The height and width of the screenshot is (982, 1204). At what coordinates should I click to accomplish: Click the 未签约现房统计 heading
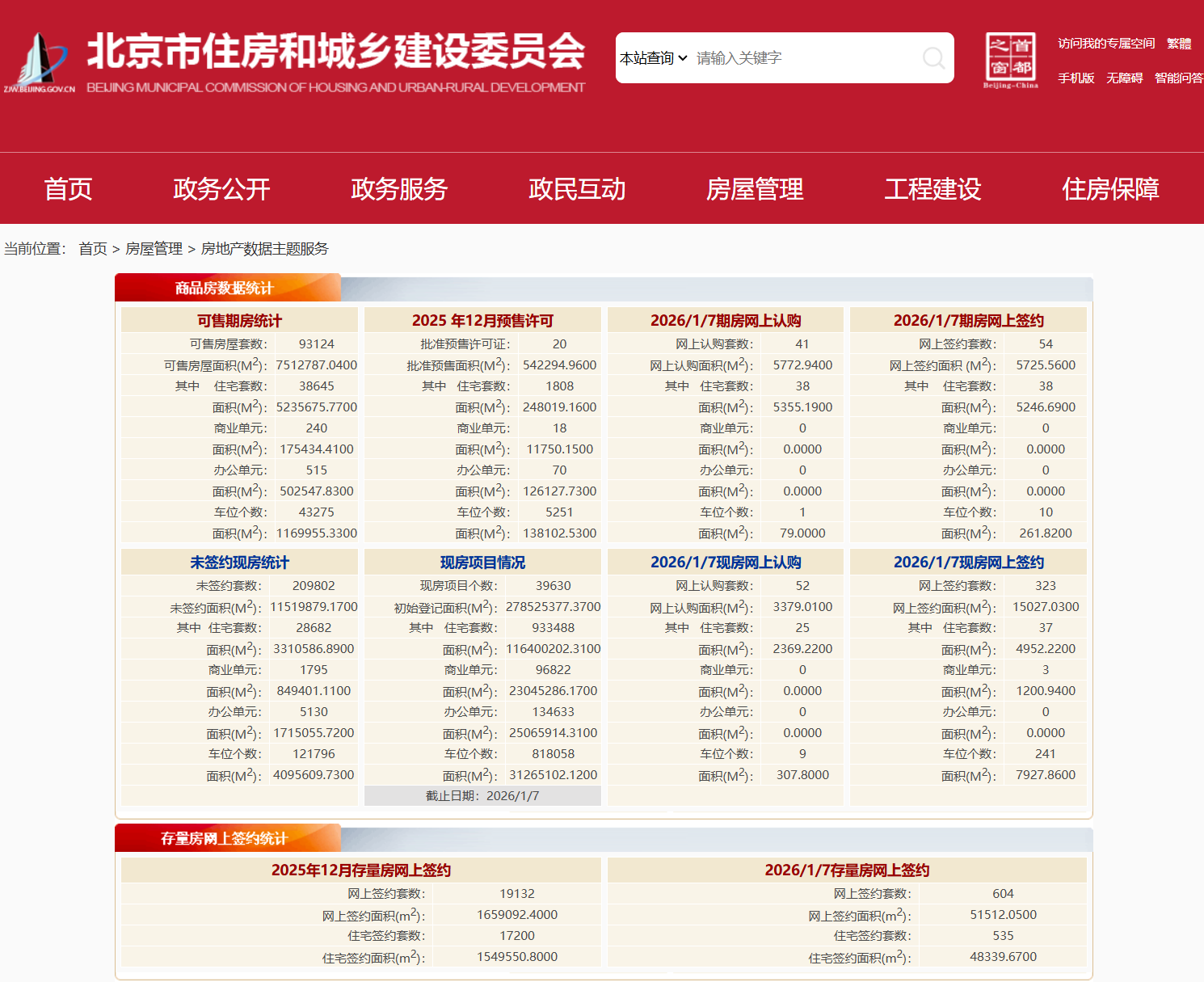(239, 563)
